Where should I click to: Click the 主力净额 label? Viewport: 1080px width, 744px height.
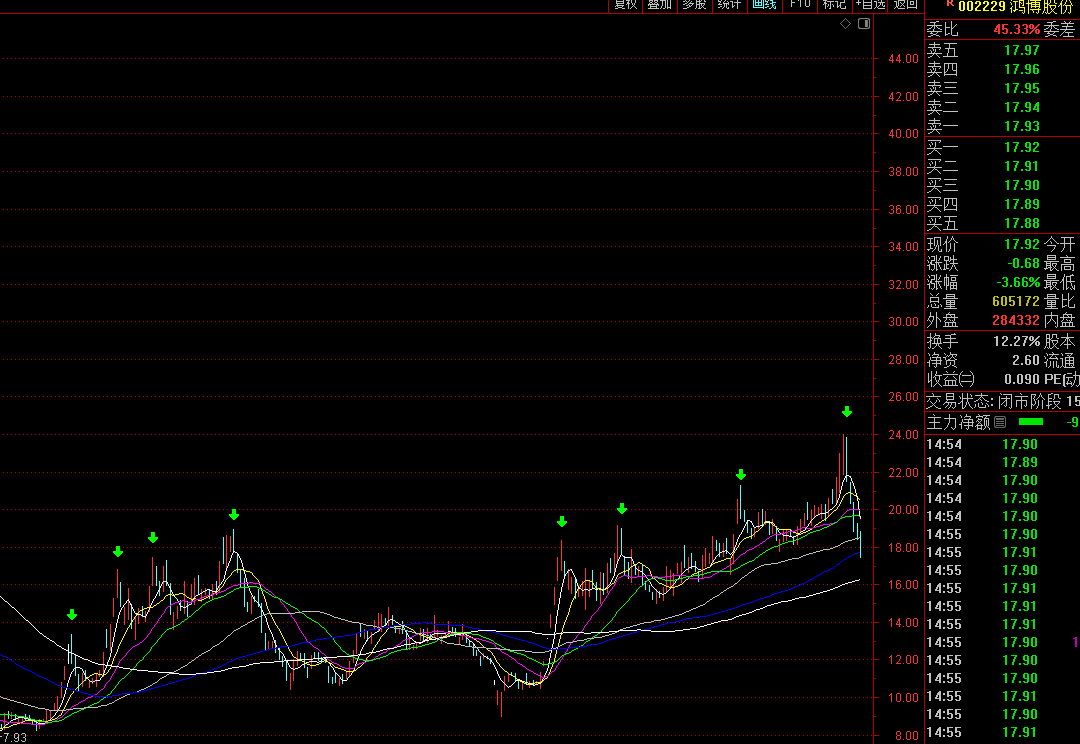click(958, 422)
